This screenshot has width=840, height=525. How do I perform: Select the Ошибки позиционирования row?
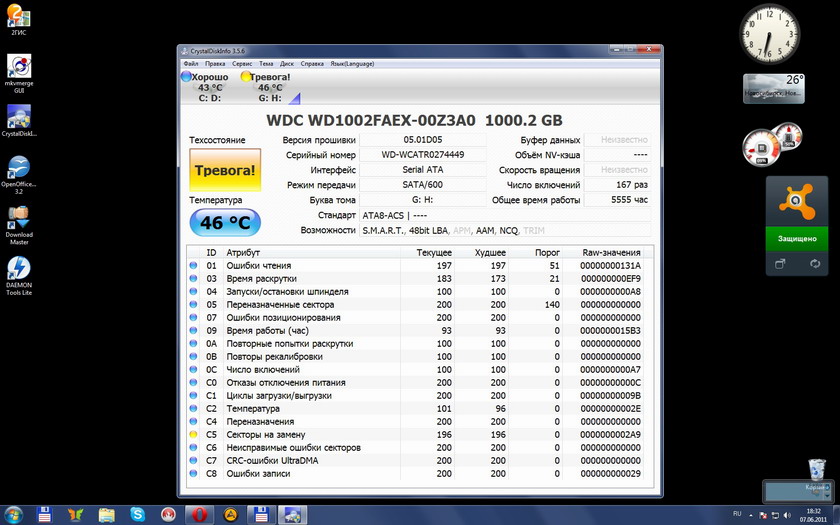point(416,318)
